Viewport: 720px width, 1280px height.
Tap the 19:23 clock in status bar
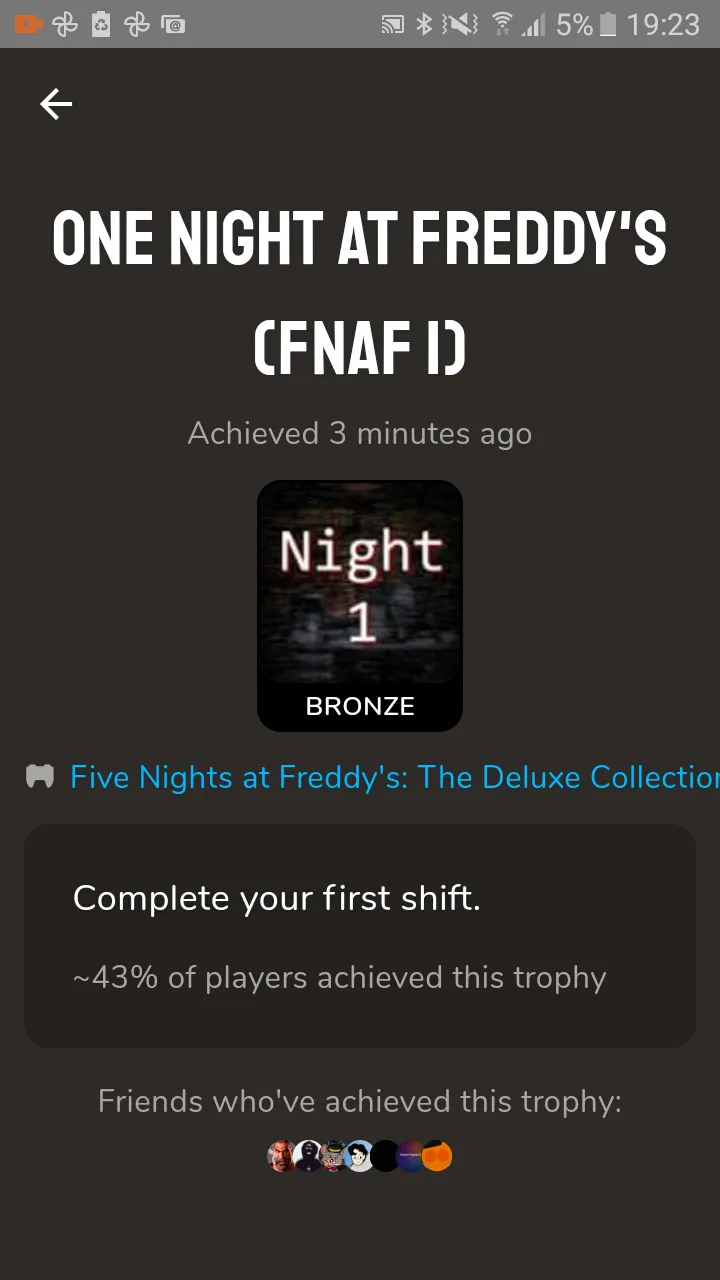point(663,25)
